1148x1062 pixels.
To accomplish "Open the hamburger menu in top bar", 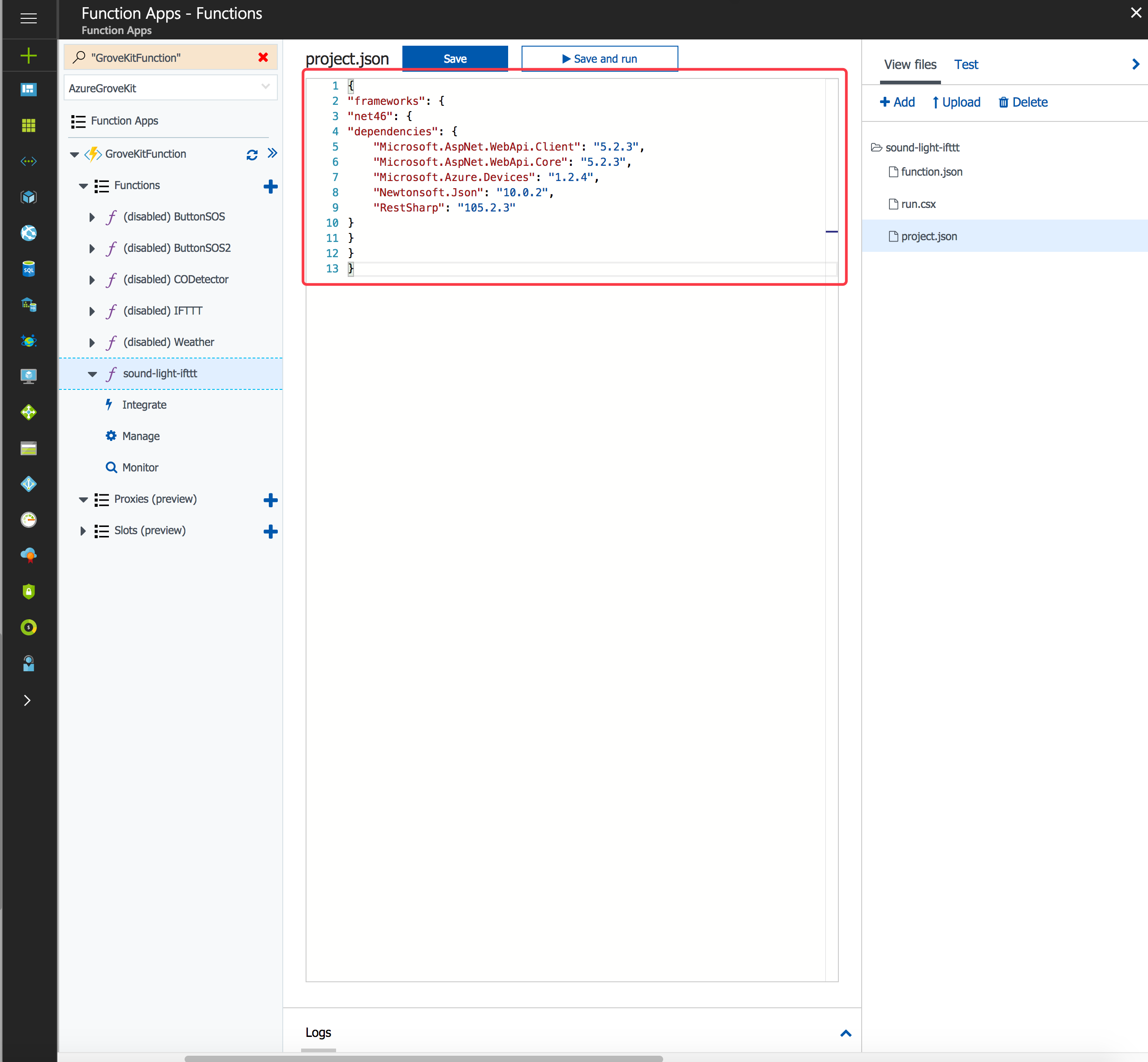I will point(28,18).
